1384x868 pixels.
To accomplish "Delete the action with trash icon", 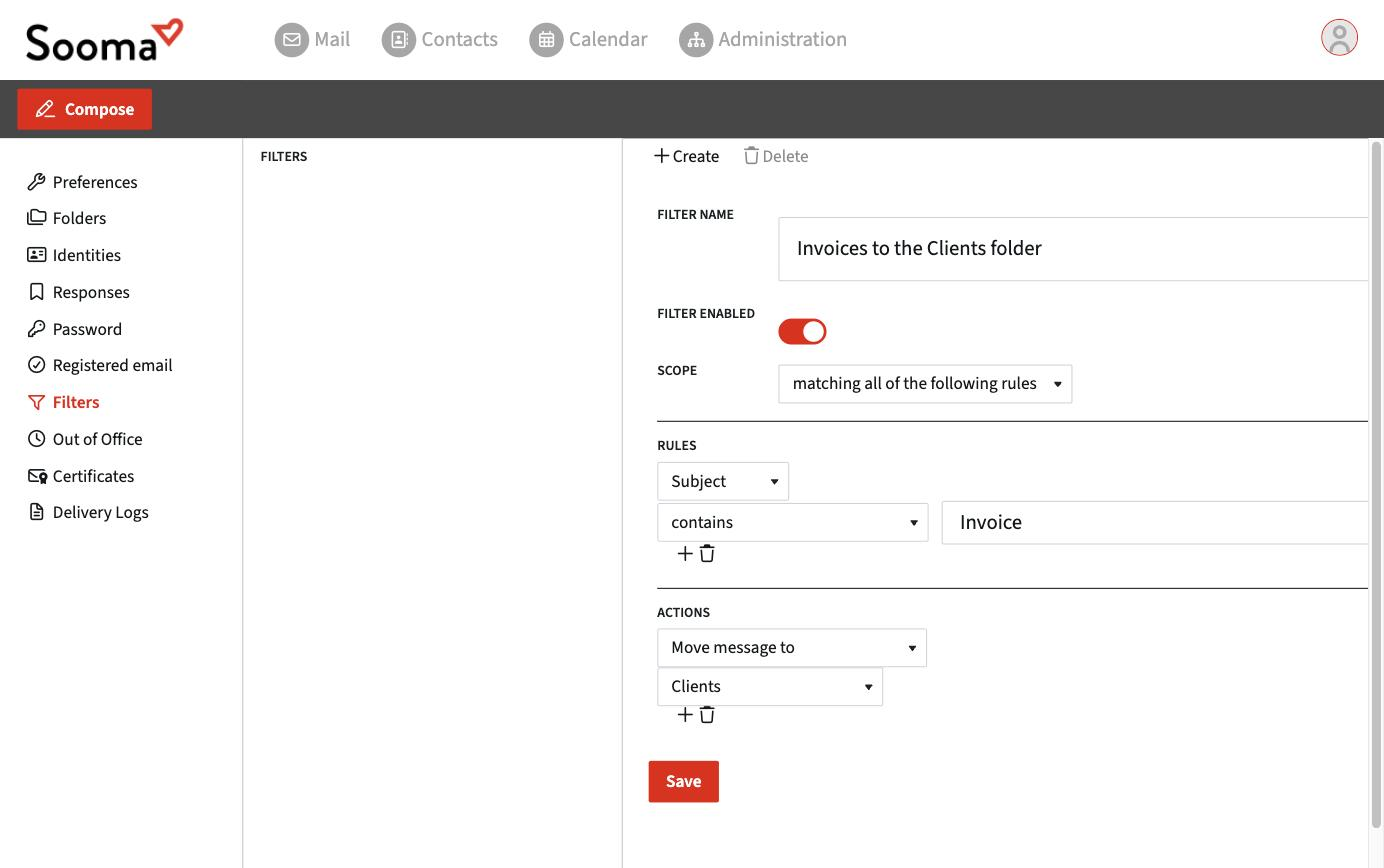I will (x=707, y=714).
